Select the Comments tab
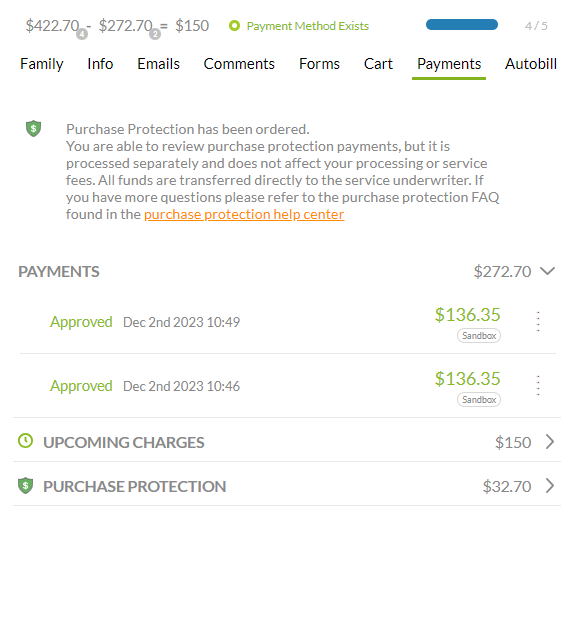Image resolution: width=571 pixels, height=643 pixels. 239,64
